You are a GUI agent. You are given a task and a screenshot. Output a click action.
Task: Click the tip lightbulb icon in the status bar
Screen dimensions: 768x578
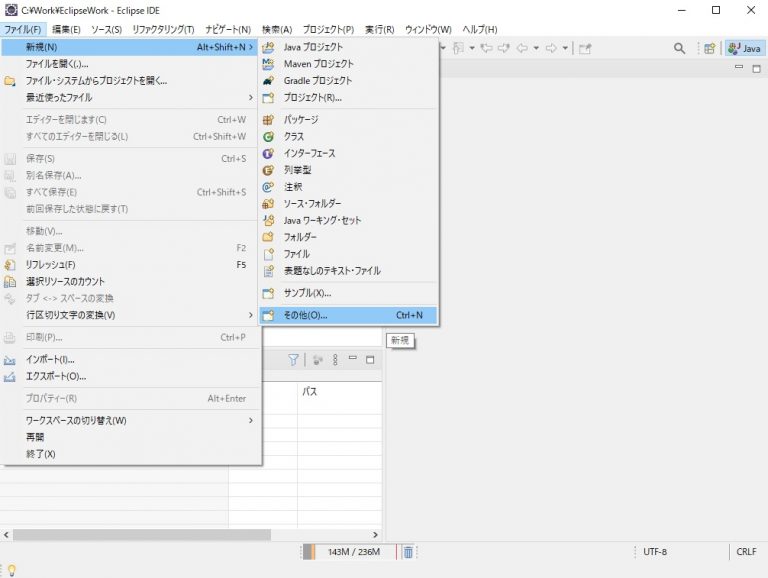pyautogui.click(x=11, y=569)
